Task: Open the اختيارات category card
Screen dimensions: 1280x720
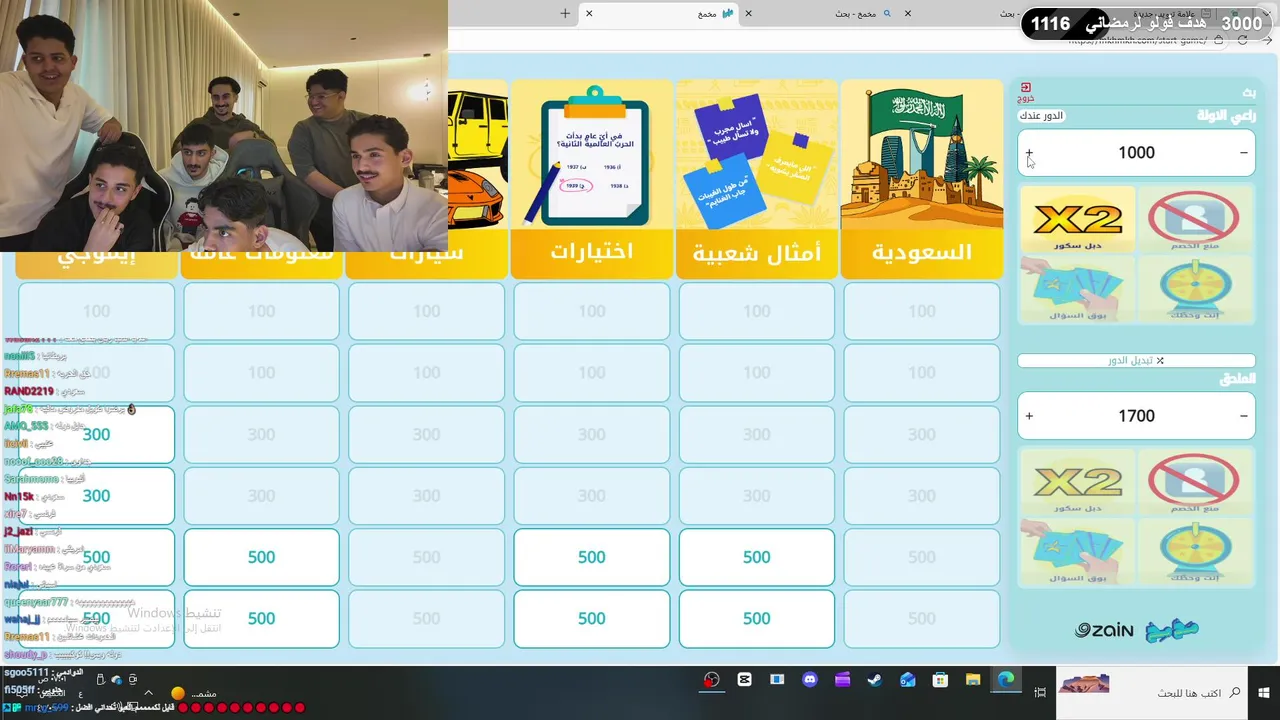Action: pyautogui.click(x=591, y=178)
